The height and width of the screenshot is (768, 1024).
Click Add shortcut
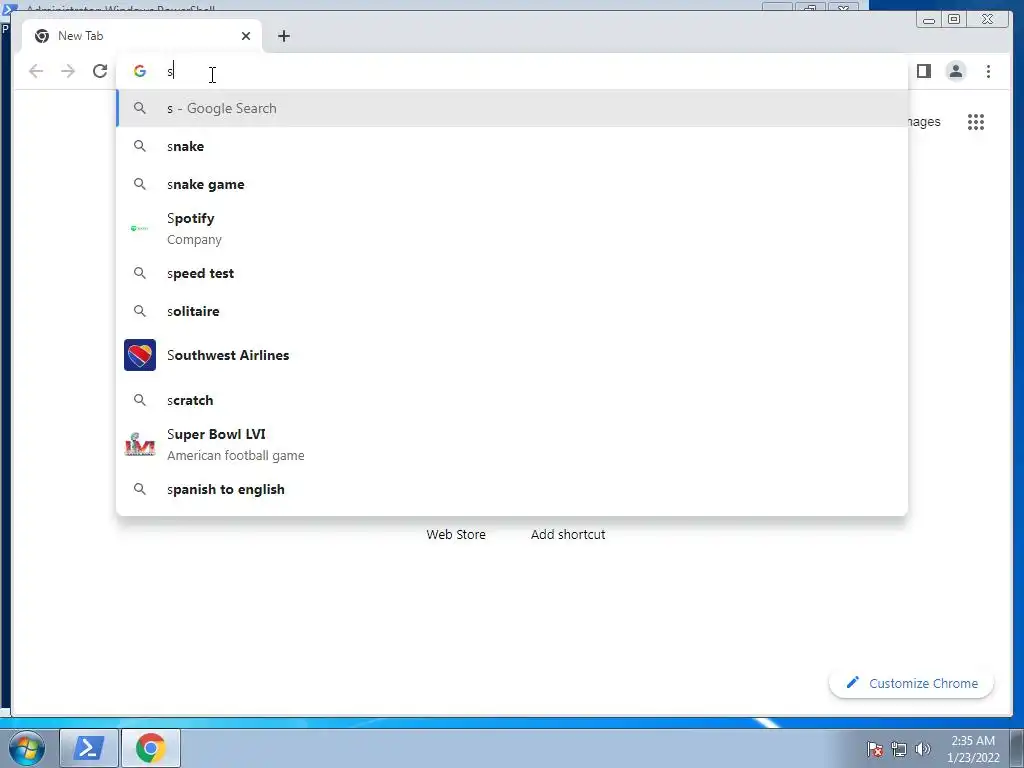pos(568,534)
